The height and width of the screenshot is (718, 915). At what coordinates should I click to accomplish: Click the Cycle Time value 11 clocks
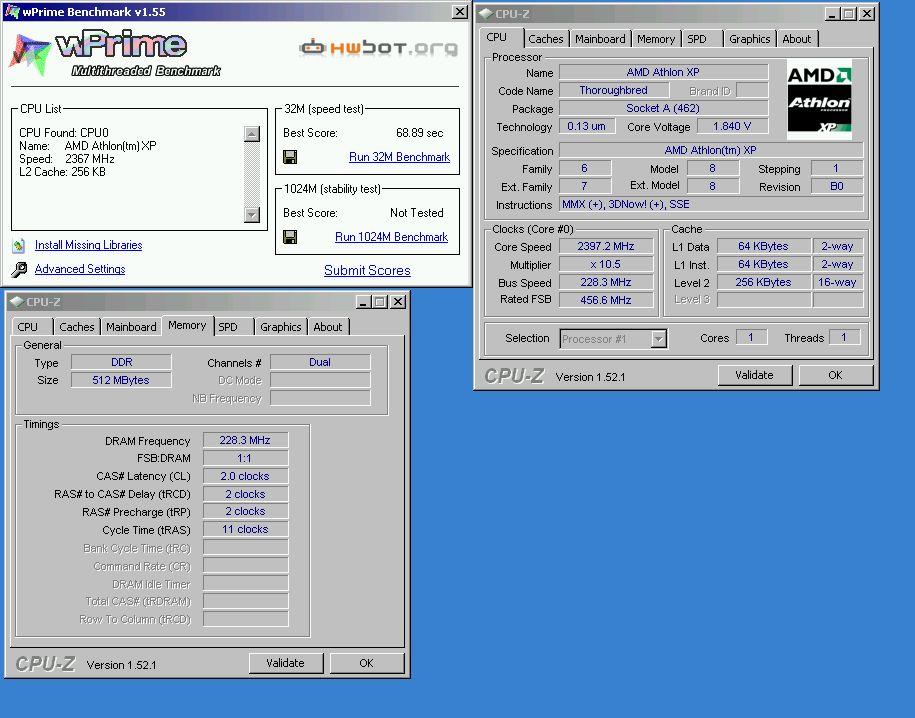[x=245, y=529]
